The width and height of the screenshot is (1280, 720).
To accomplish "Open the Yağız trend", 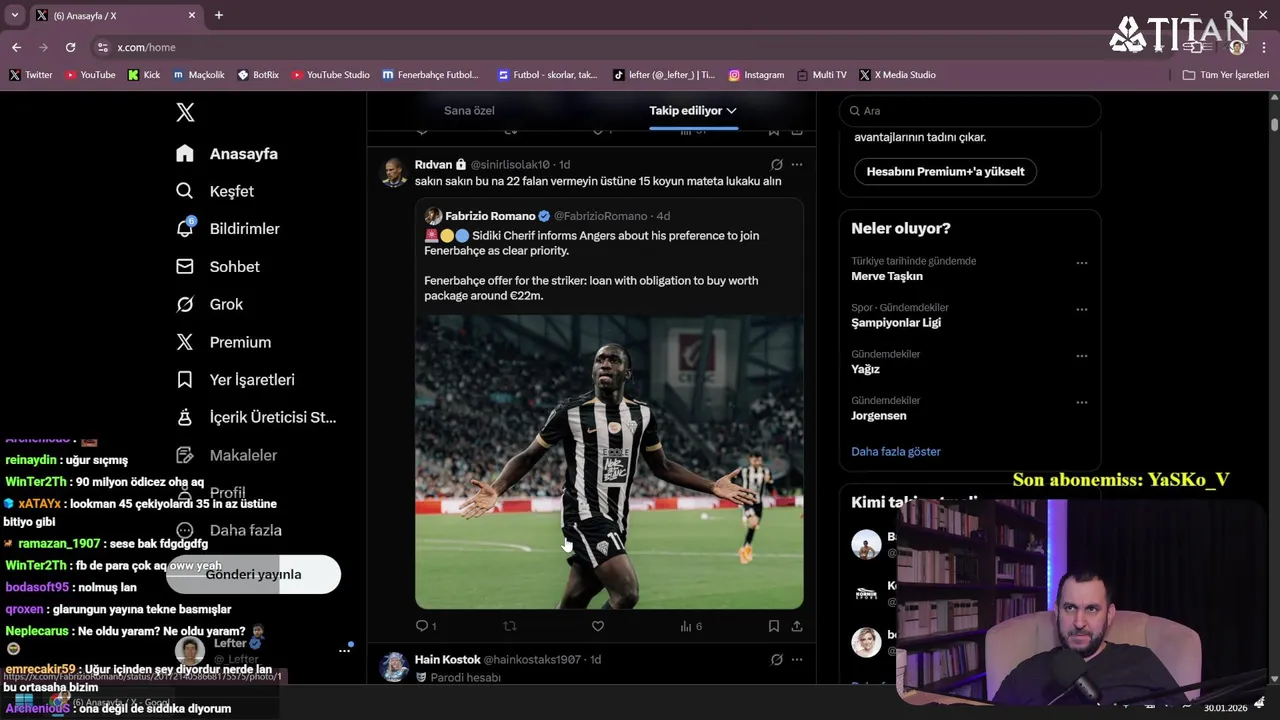I will pyautogui.click(x=865, y=369).
